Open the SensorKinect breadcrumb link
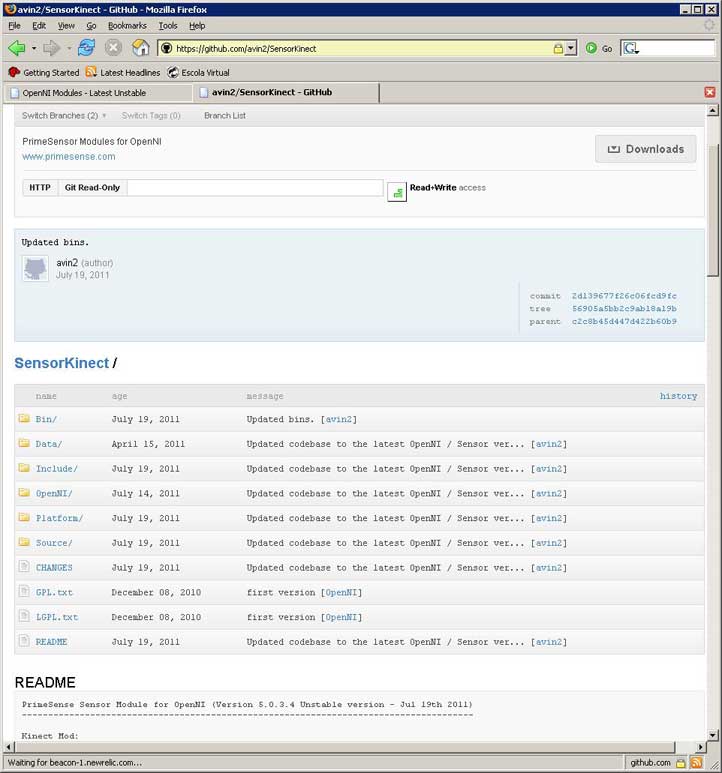Image resolution: width=722 pixels, height=773 pixels. [x=62, y=363]
